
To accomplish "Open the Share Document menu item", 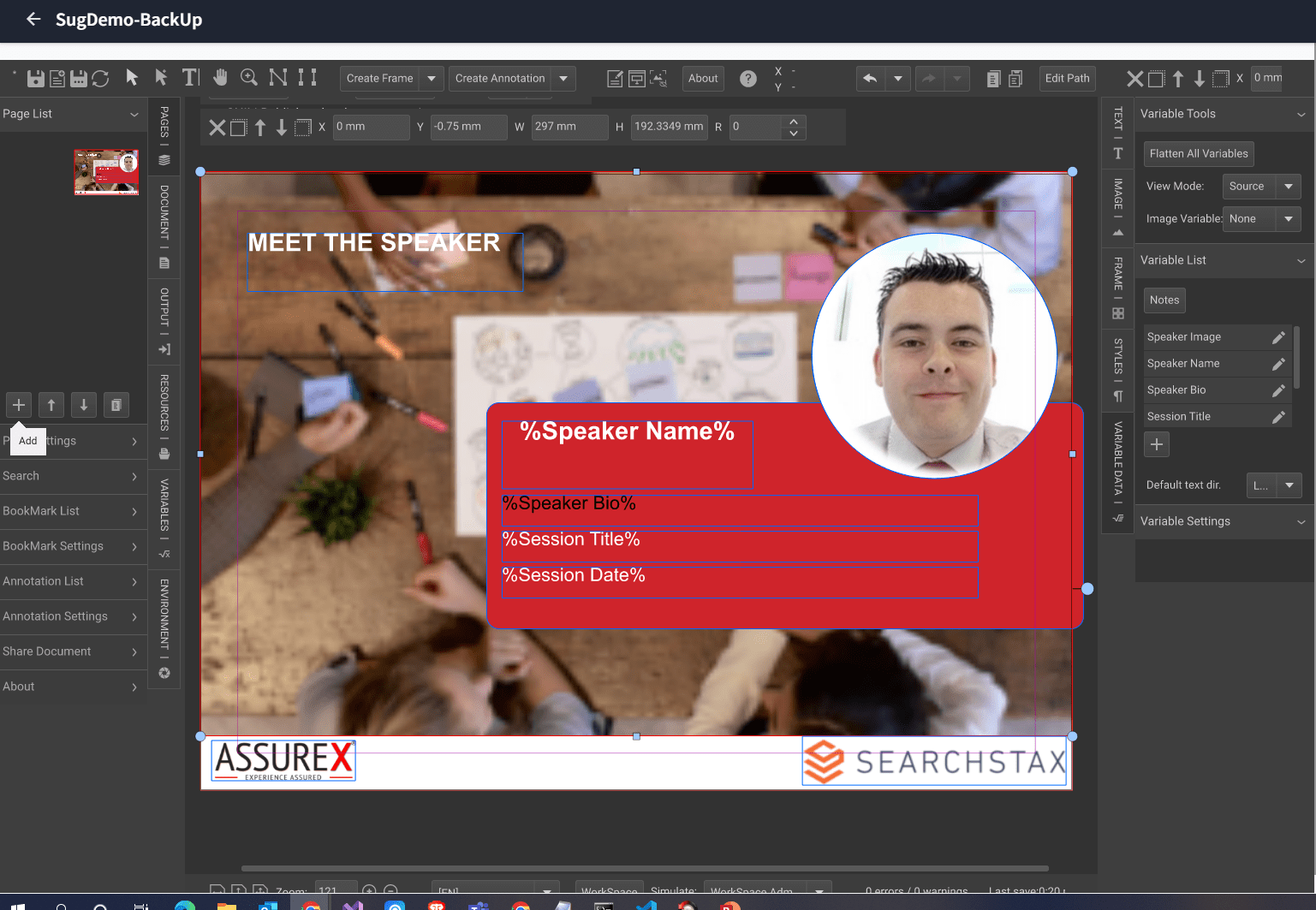I will (69, 651).
